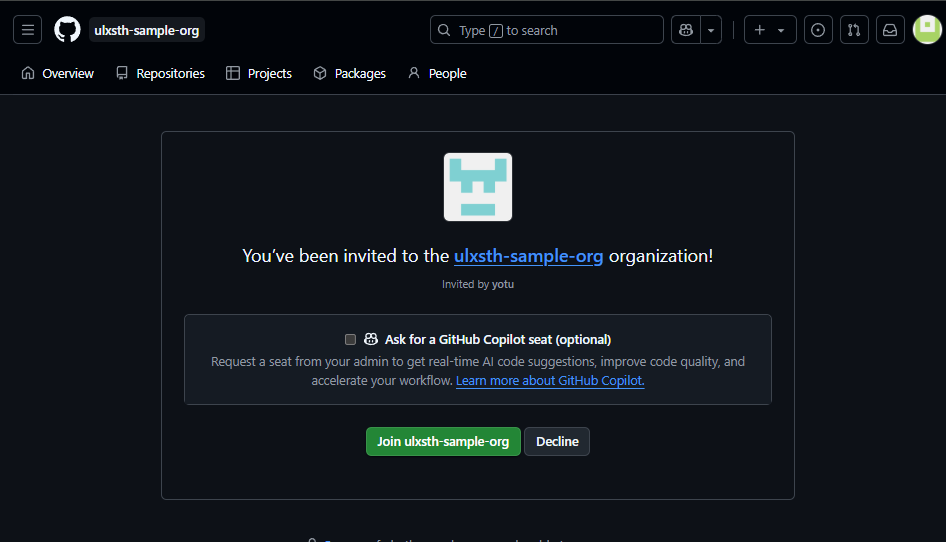946x542 pixels.
Task: Click Join ulxsth-sample-org button
Action: tap(443, 442)
